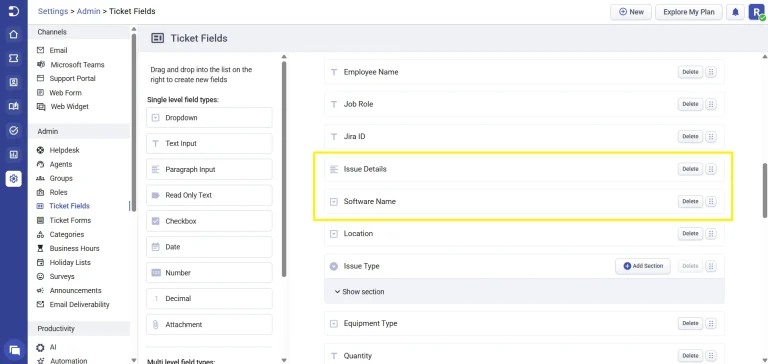Open the Reports icon in left rail
This screenshot has height=364, width=768.
(x=14, y=155)
